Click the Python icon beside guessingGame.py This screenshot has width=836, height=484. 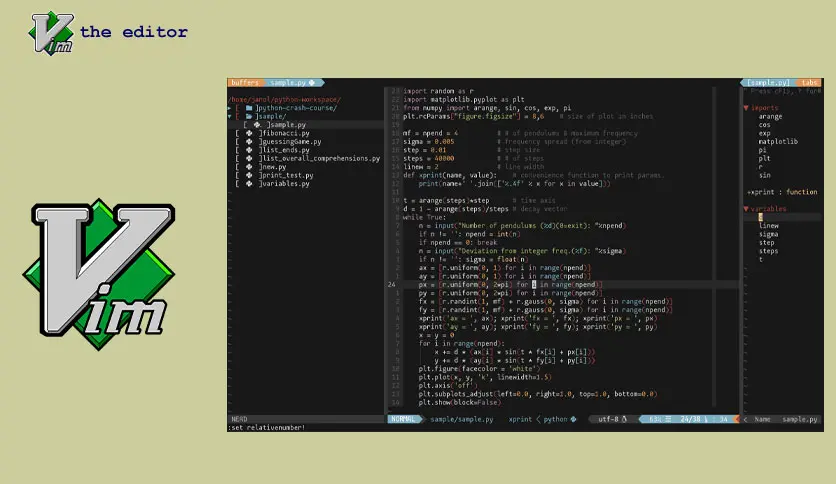tap(251, 141)
